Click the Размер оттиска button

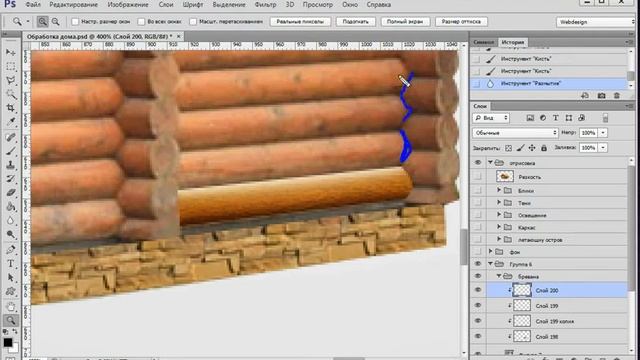click(461, 22)
